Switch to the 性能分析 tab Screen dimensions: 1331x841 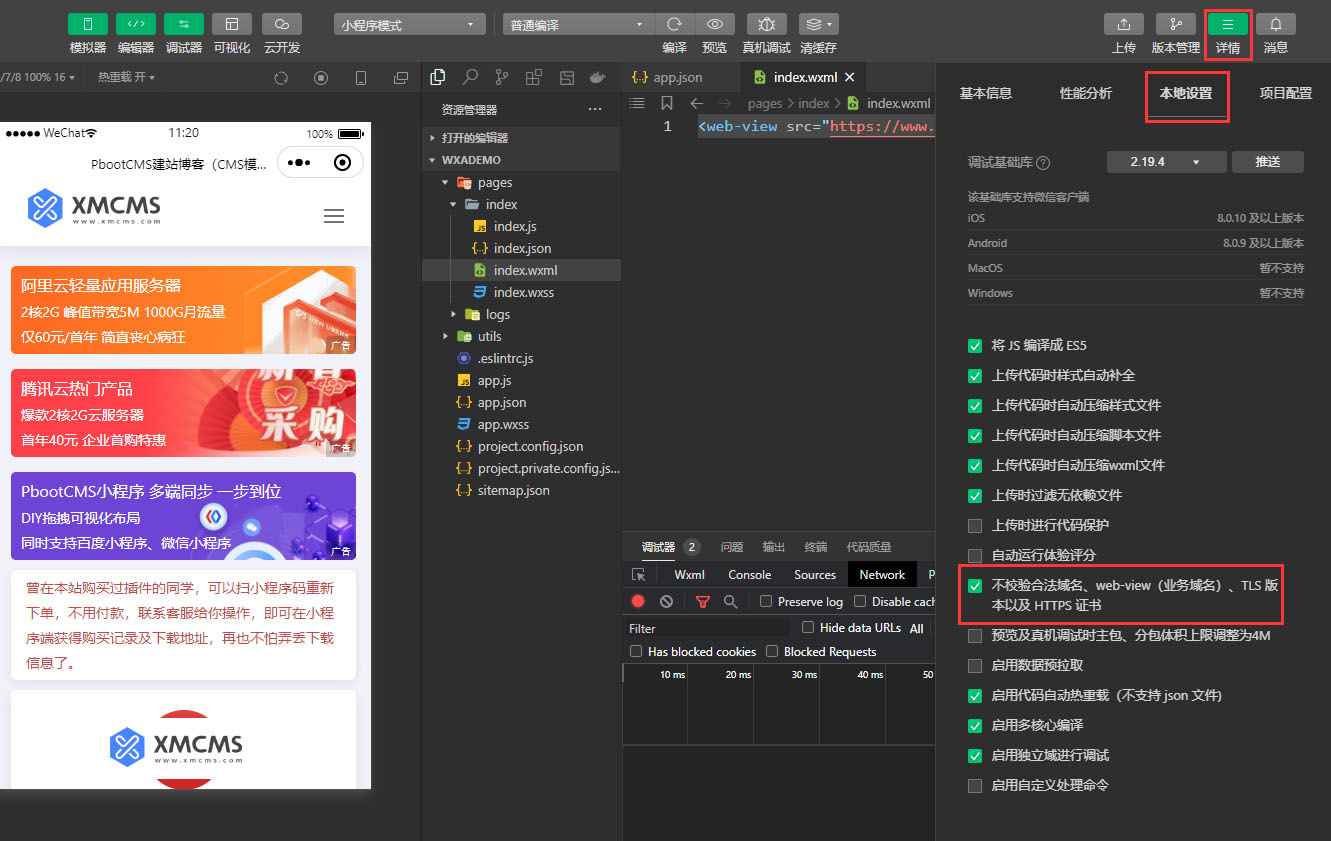pos(1085,93)
